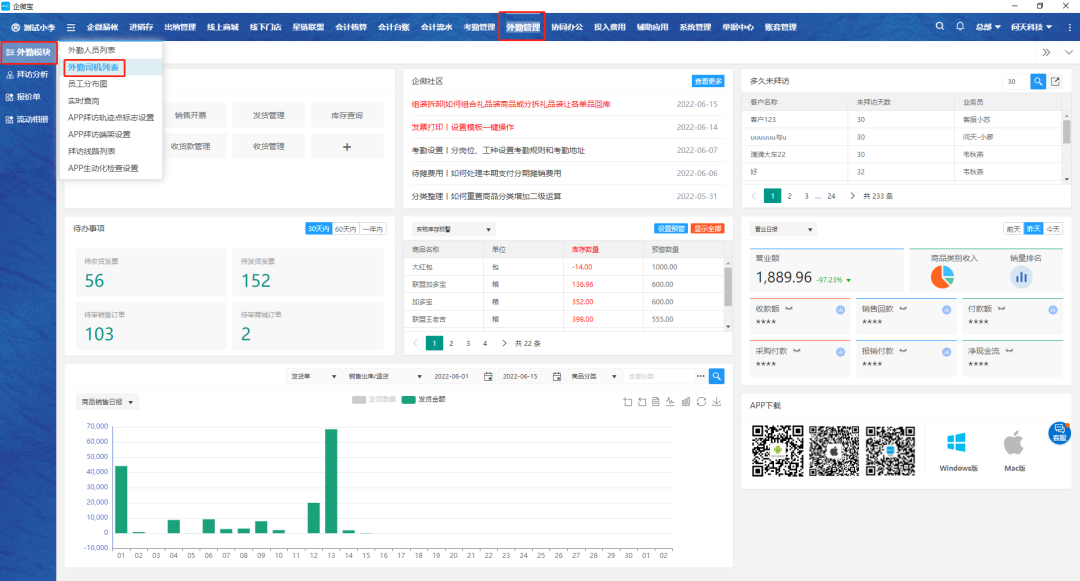Show hidden 收款额 amount via eye icon
Image resolution: width=1080 pixels, height=581 pixels.
pyautogui.click(x=789, y=309)
